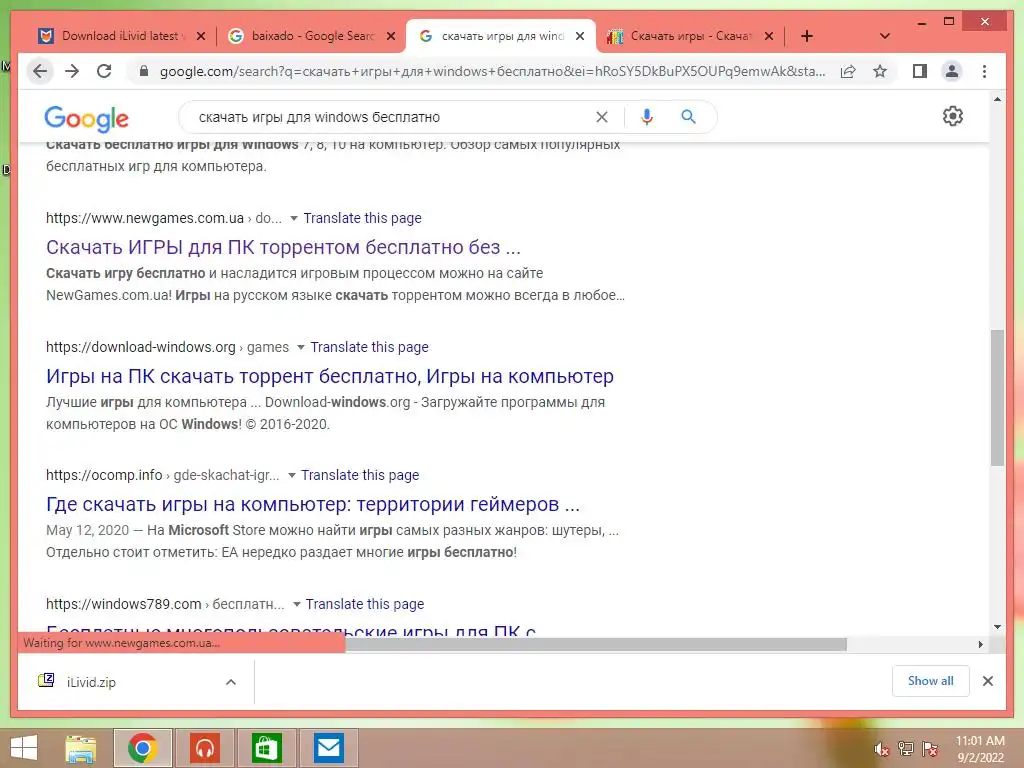Image resolution: width=1024 pixels, height=768 pixels.
Task: Show all downloads
Action: tap(931, 681)
